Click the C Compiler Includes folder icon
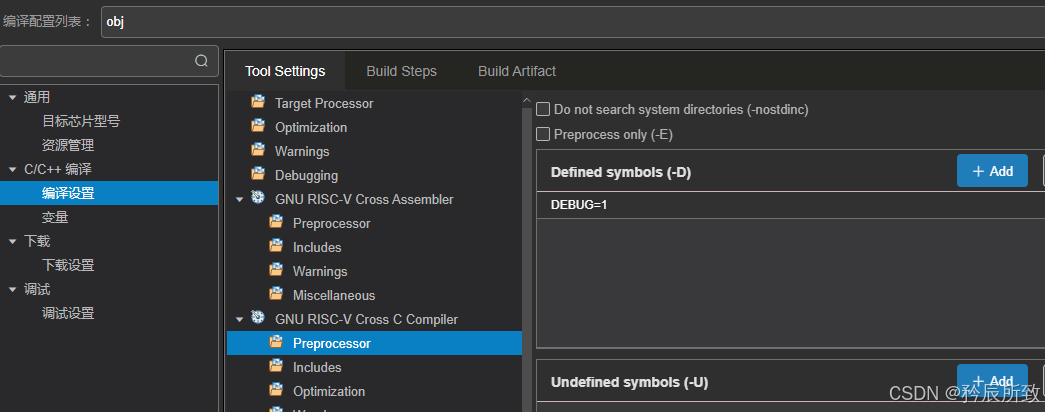The image size is (1045, 412). tap(276, 367)
